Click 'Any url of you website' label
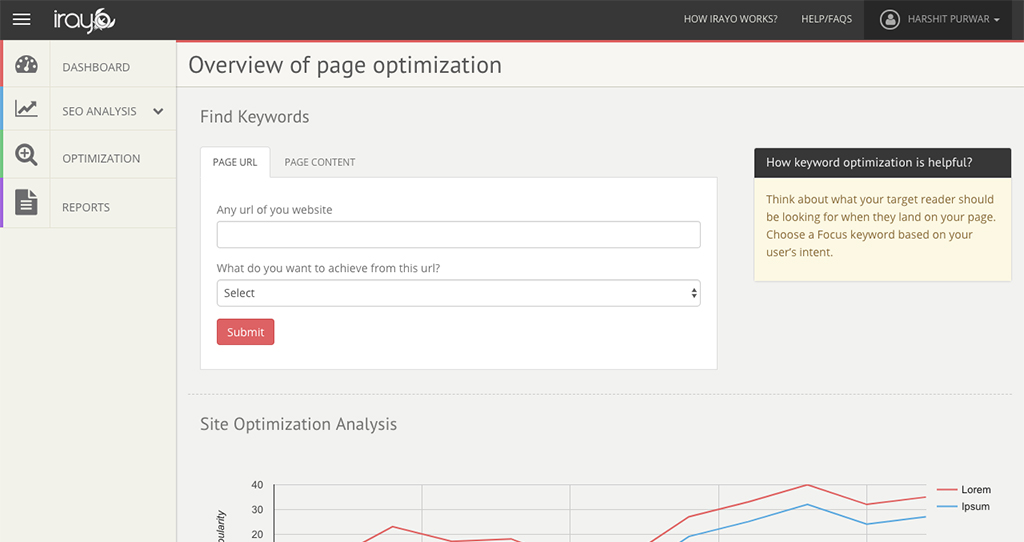The width and height of the screenshot is (1024, 542). coord(274,210)
